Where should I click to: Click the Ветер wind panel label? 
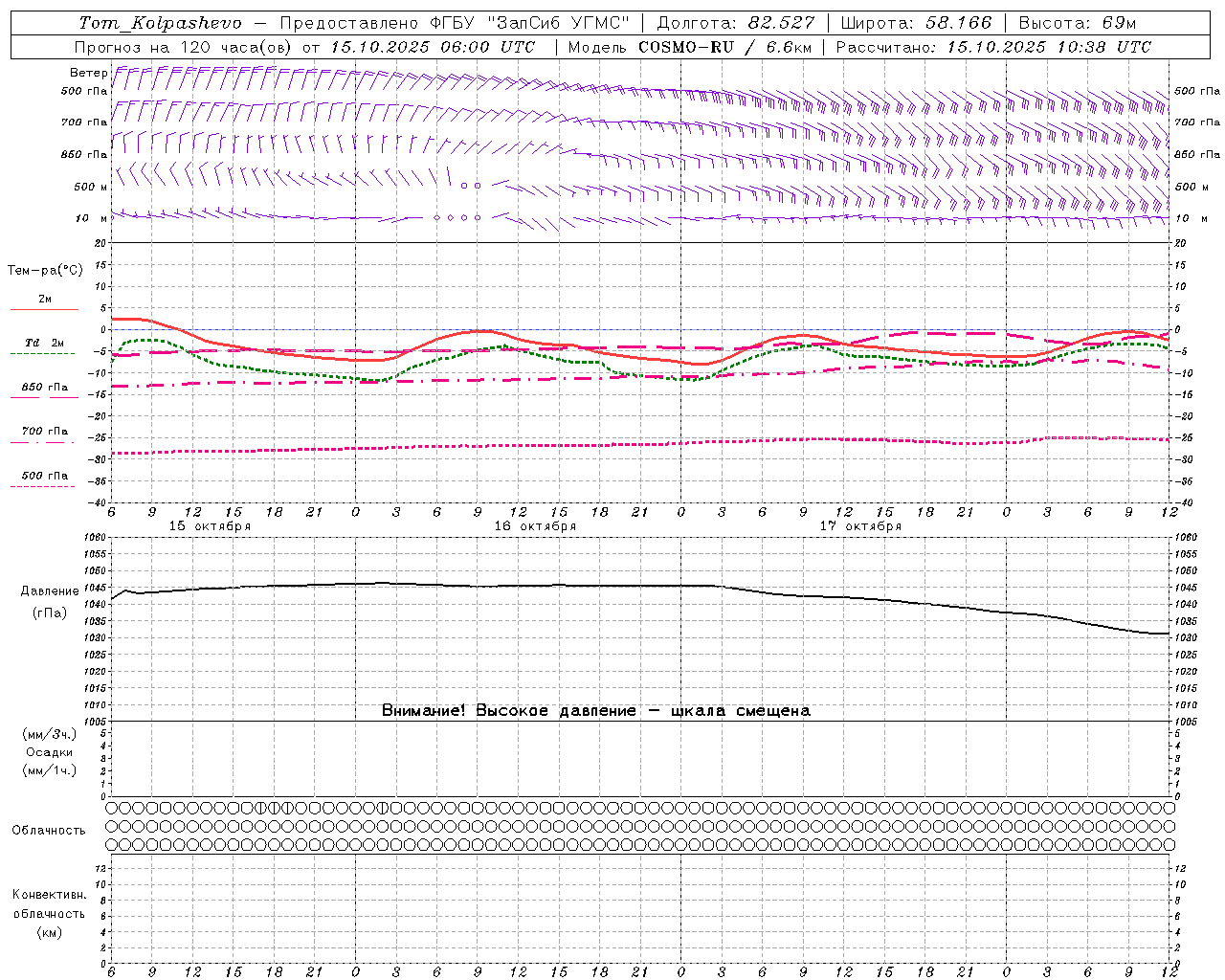pos(89,73)
